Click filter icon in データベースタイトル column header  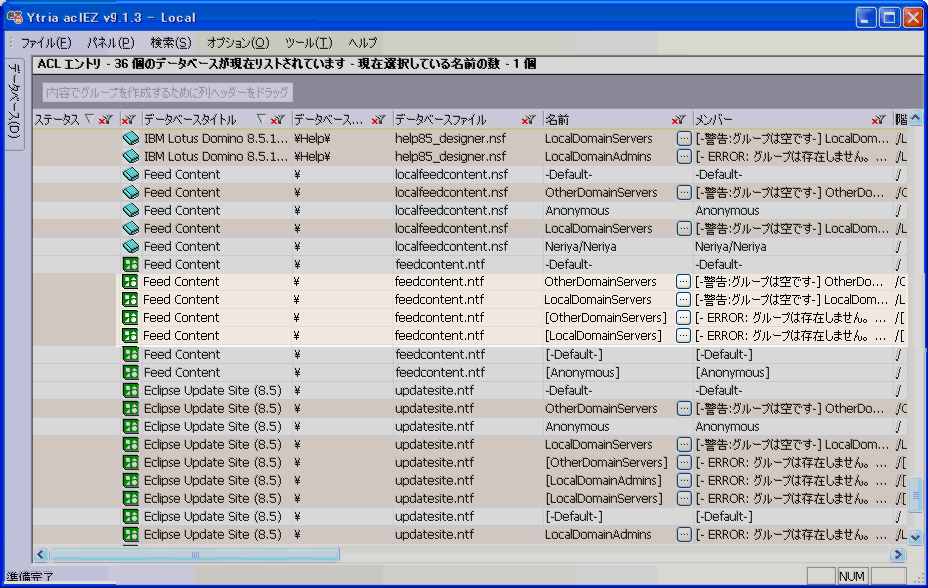tap(276, 120)
